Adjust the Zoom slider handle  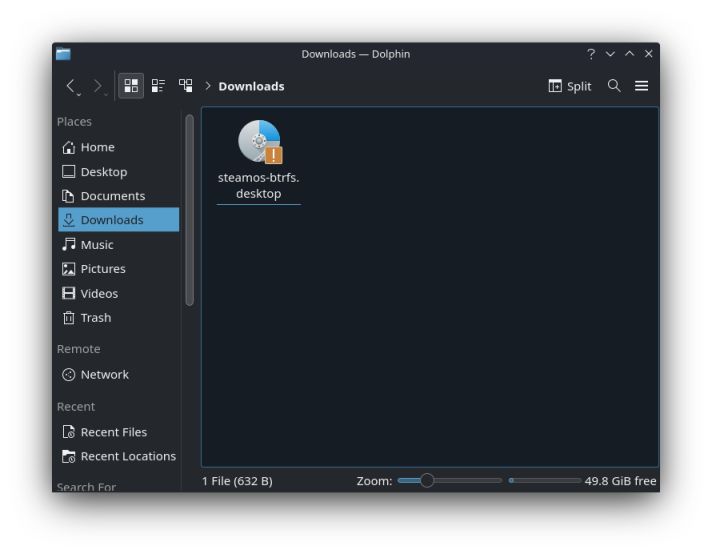[427, 480]
